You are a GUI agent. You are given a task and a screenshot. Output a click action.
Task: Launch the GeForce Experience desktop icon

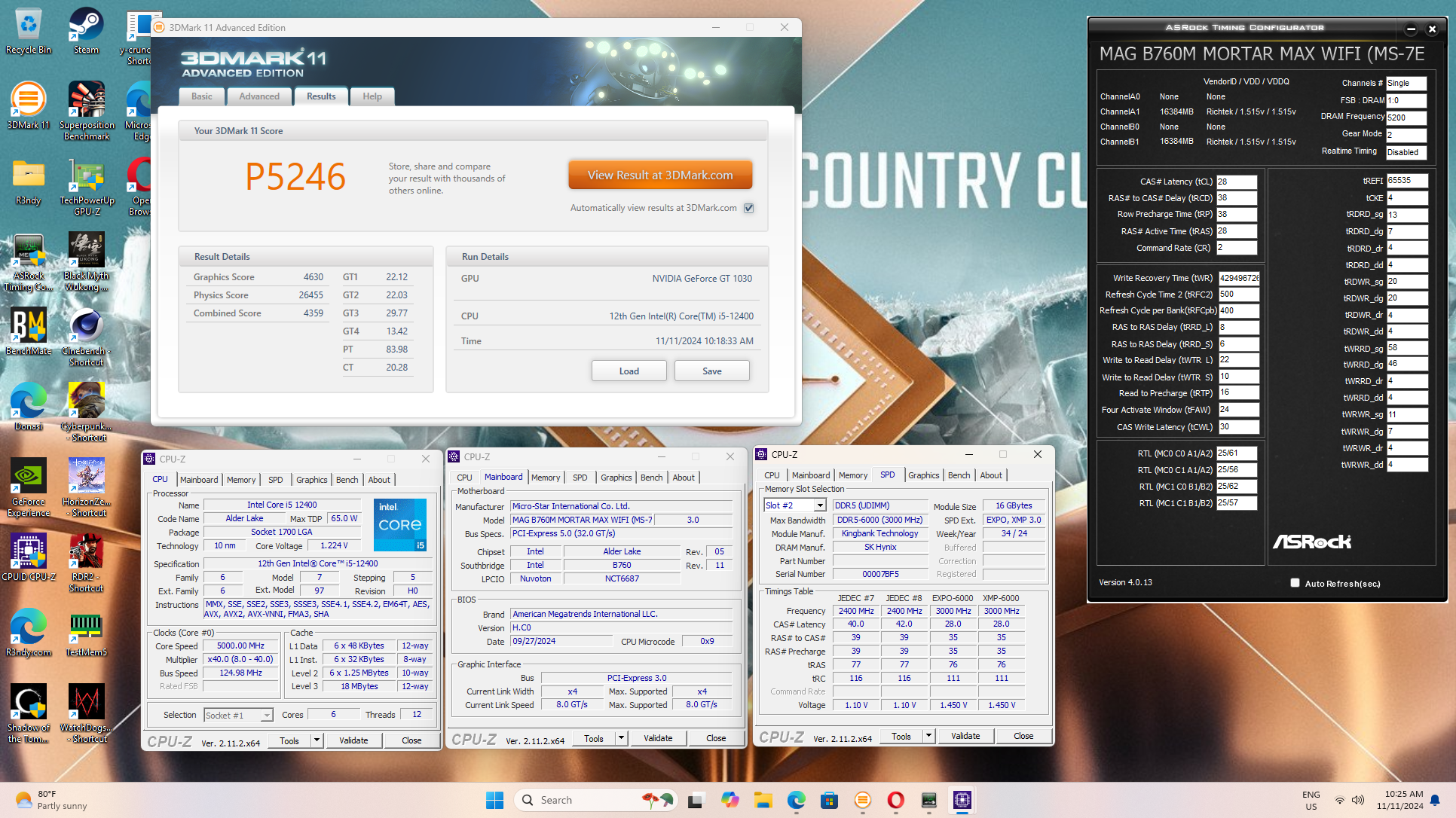(x=29, y=487)
